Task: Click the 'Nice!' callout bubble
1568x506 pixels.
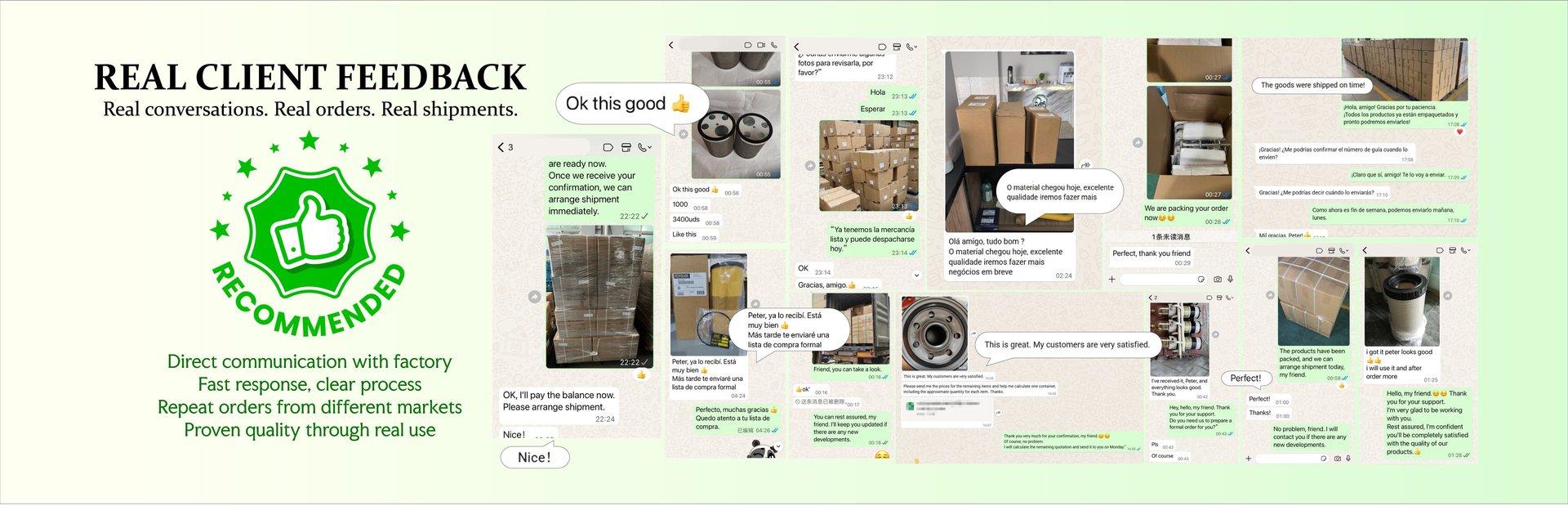Action: pyautogui.click(x=534, y=457)
